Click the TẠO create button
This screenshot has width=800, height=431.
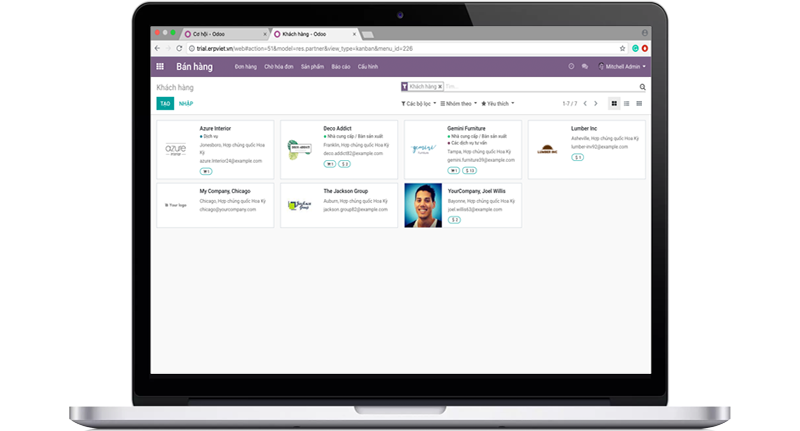pyautogui.click(x=164, y=103)
